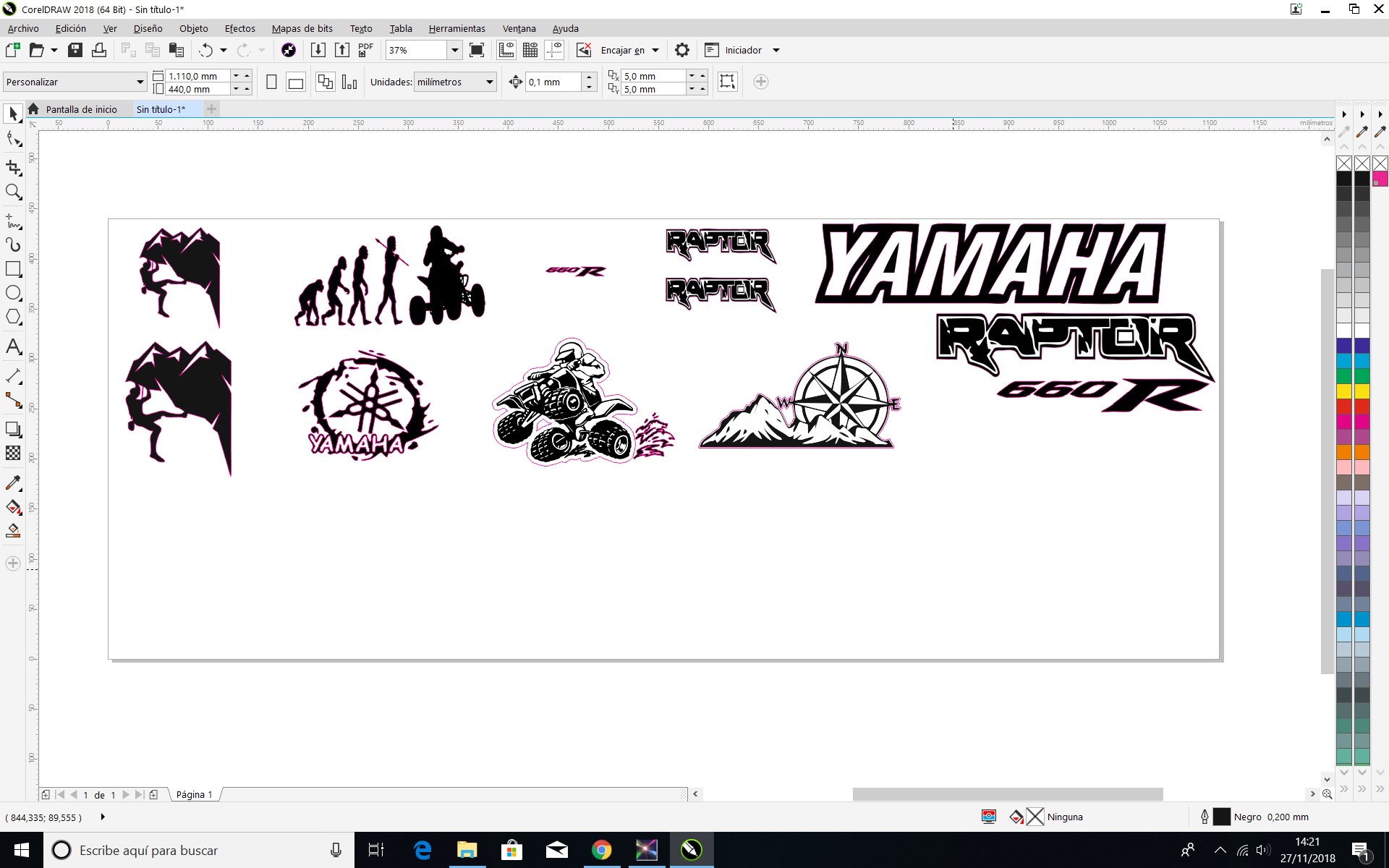Select the Artistic Media tool
The width and height of the screenshot is (1389, 868).
(x=13, y=244)
